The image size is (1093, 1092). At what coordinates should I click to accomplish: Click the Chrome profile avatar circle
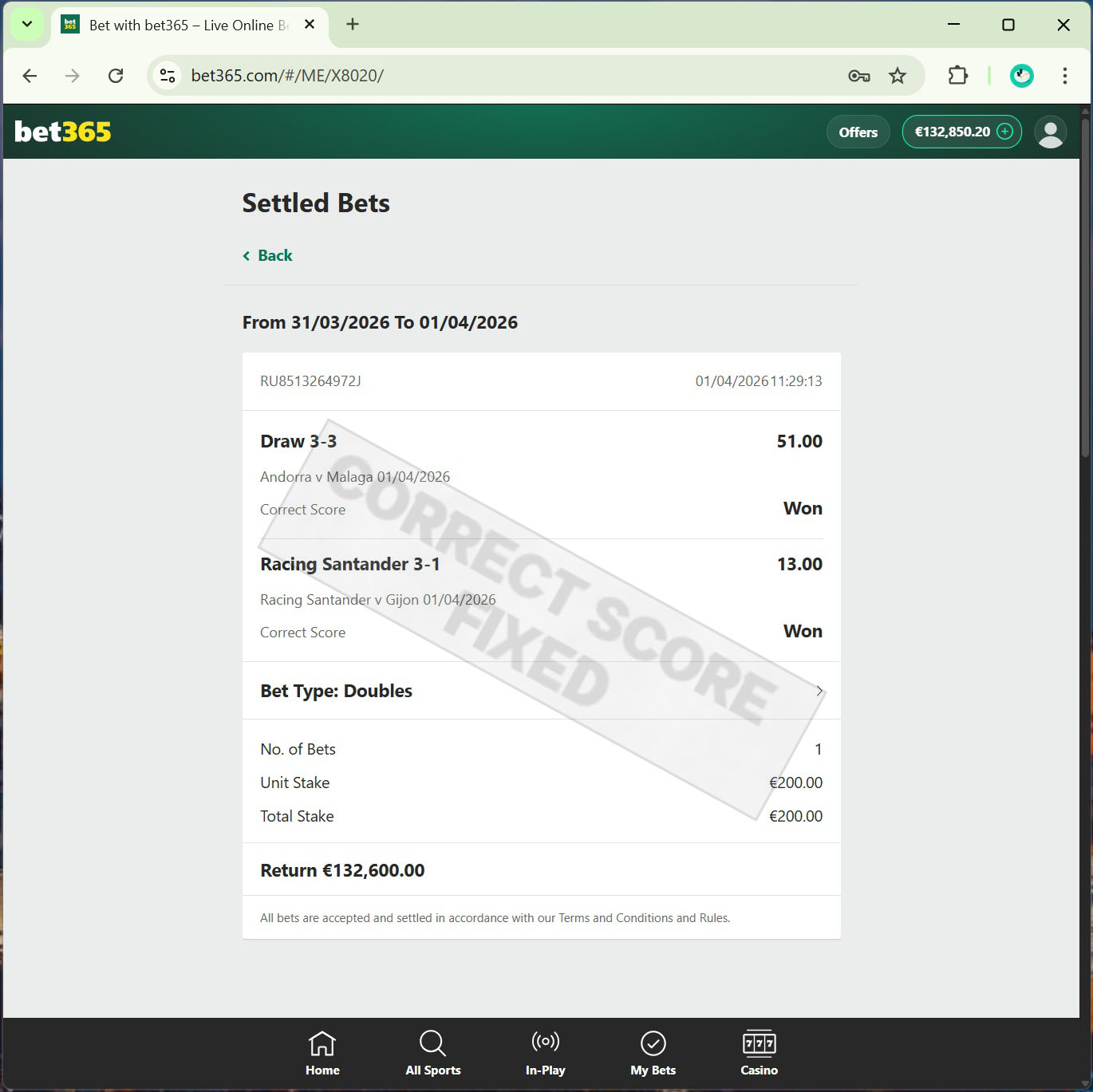pyautogui.click(x=1021, y=75)
